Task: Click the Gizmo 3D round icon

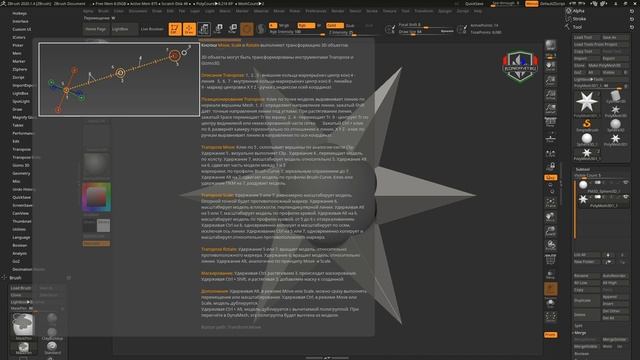Action: tap(247, 29)
